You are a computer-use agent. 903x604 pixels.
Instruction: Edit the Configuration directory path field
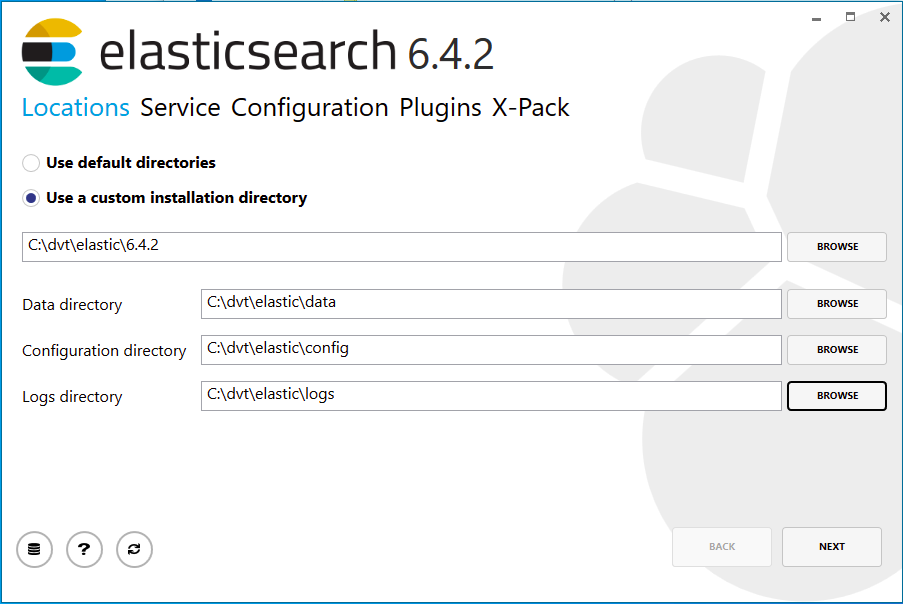point(491,350)
